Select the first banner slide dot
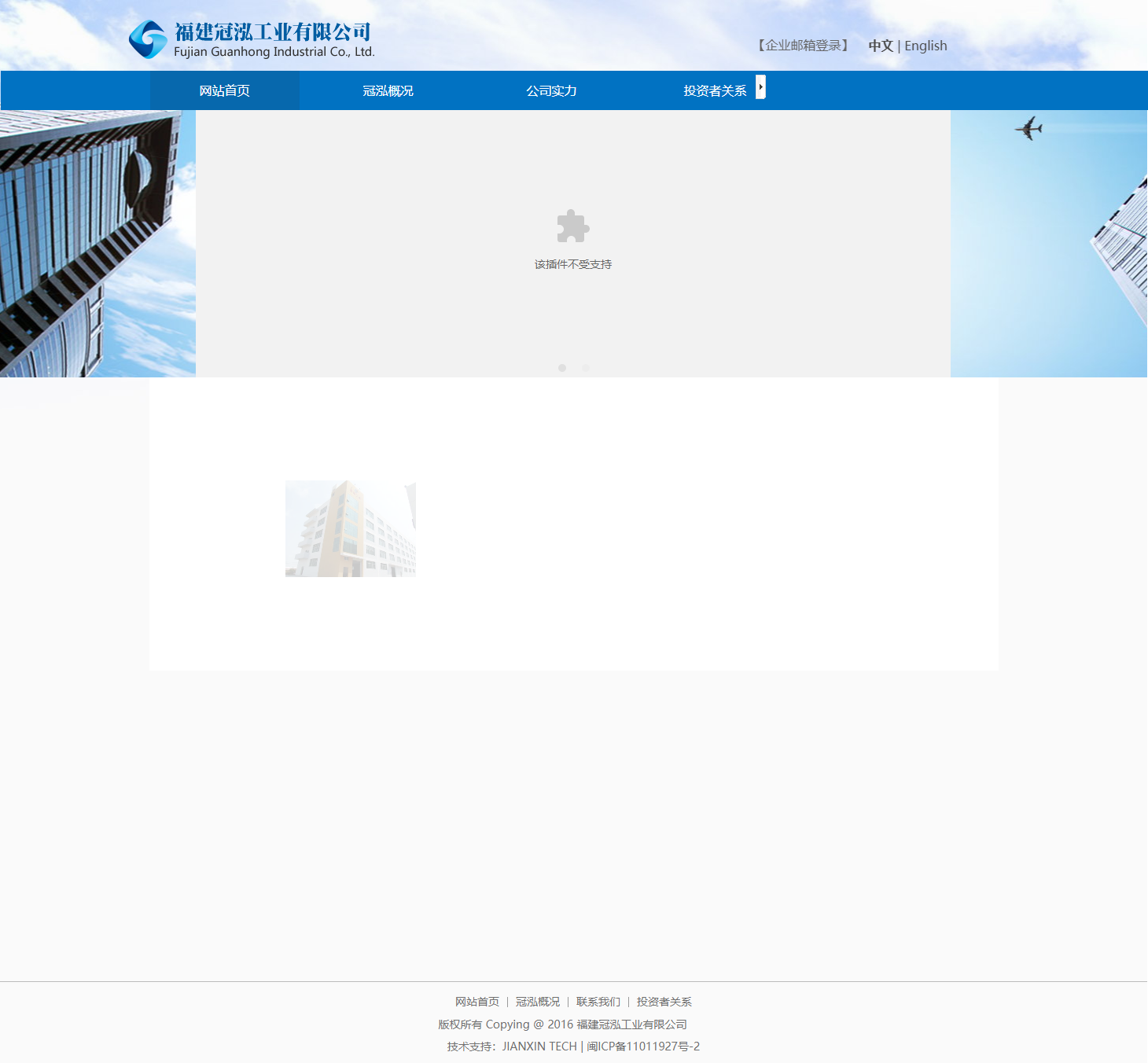1148x1063 pixels. pyautogui.click(x=562, y=368)
